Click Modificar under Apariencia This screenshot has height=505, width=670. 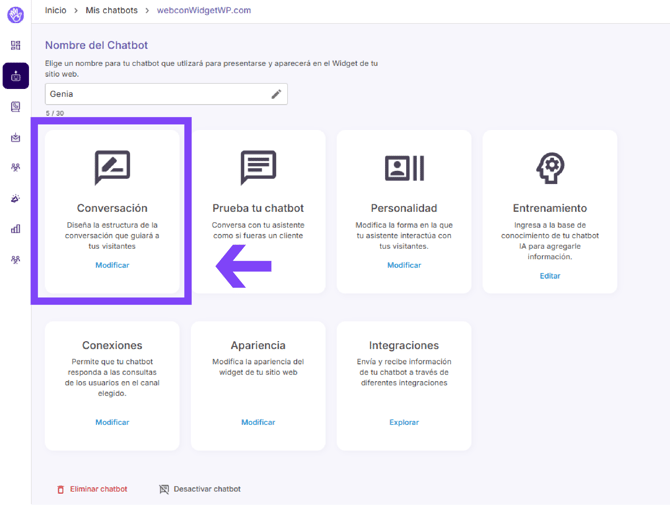[x=258, y=422]
